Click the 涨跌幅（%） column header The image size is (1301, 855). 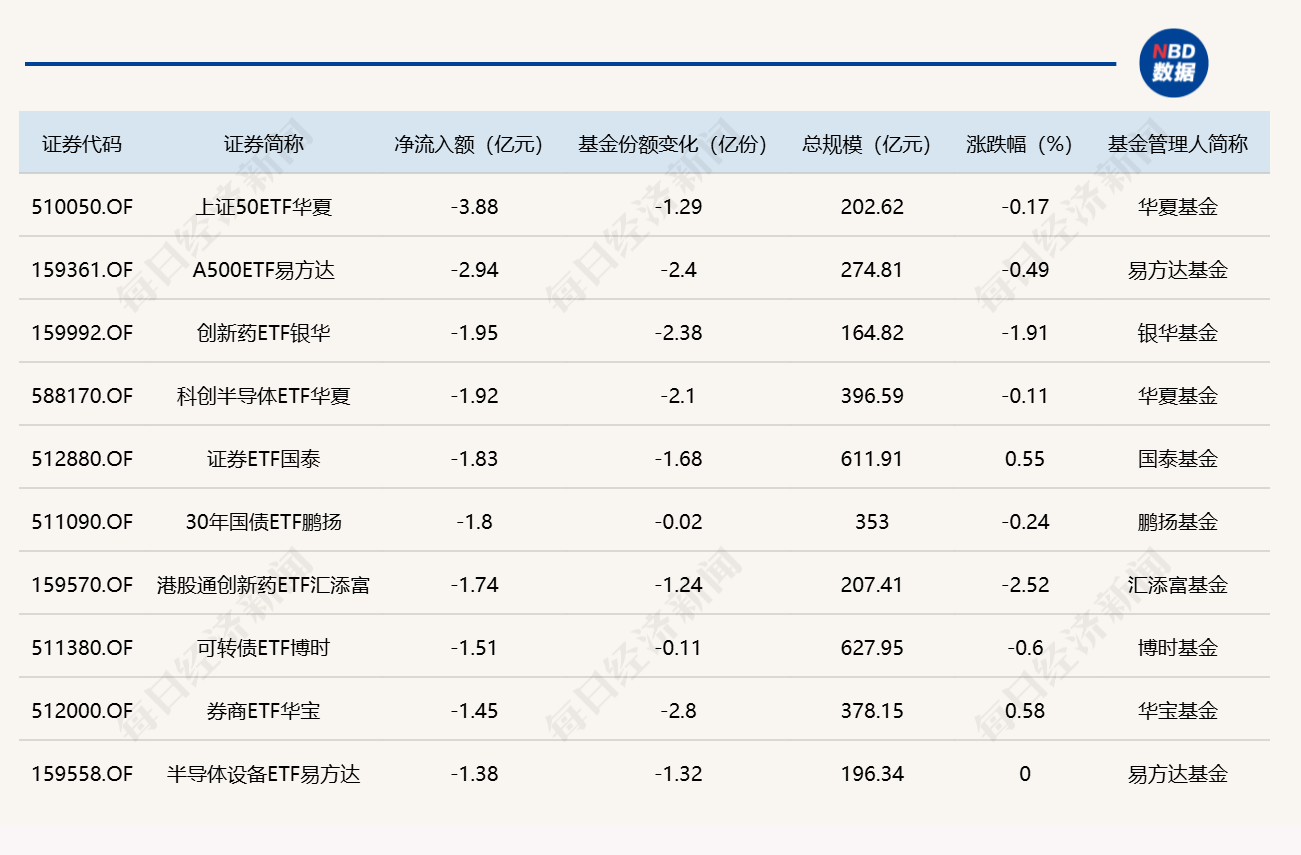tap(1020, 144)
